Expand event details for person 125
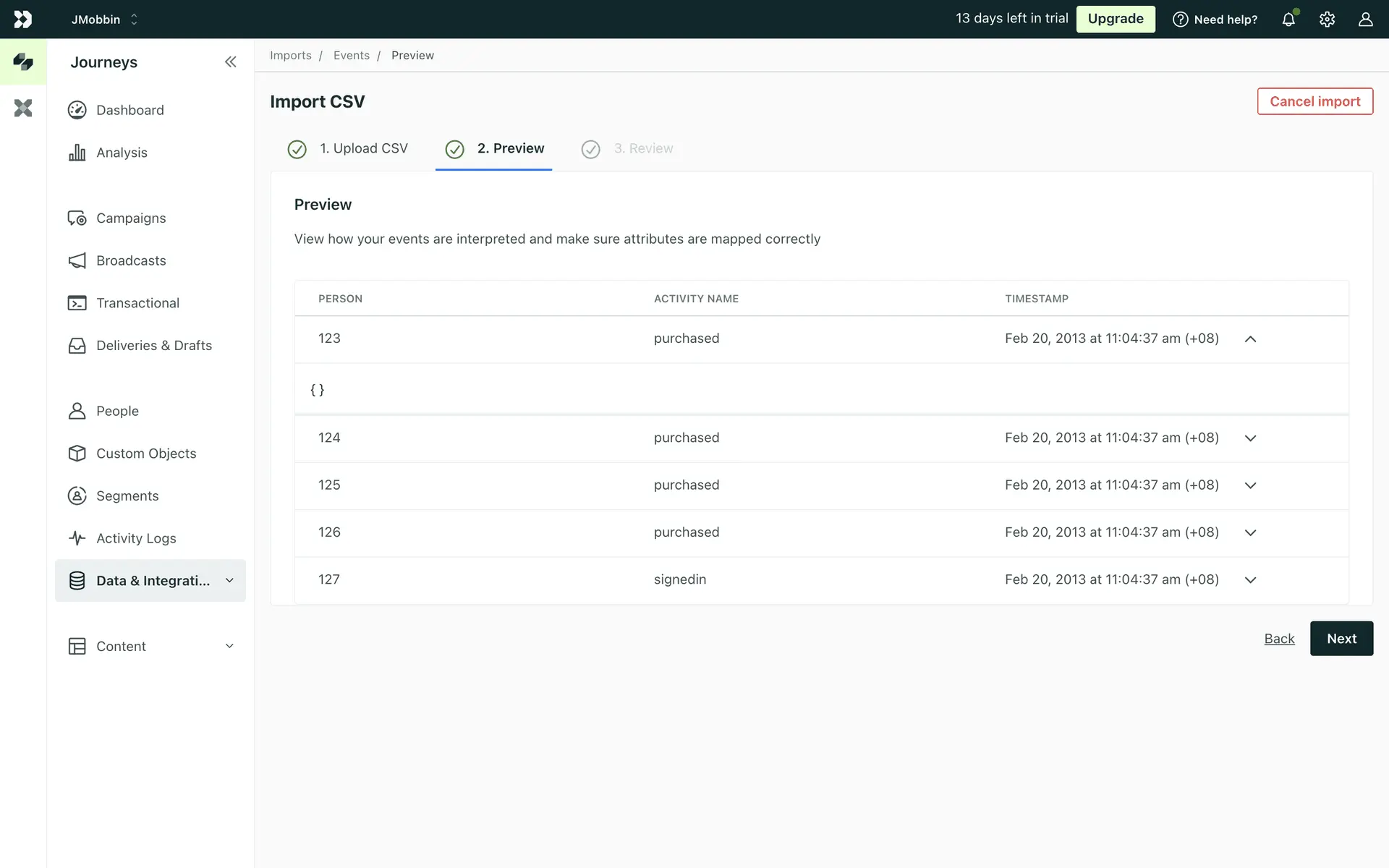This screenshot has width=1389, height=868. (x=1250, y=485)
